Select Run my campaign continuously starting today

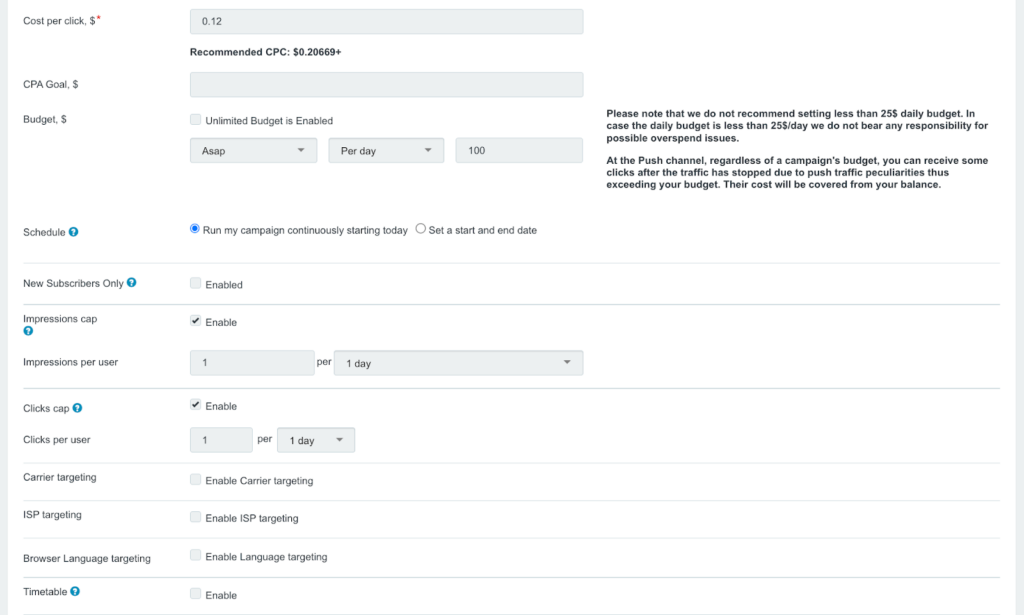pos(196,229)
